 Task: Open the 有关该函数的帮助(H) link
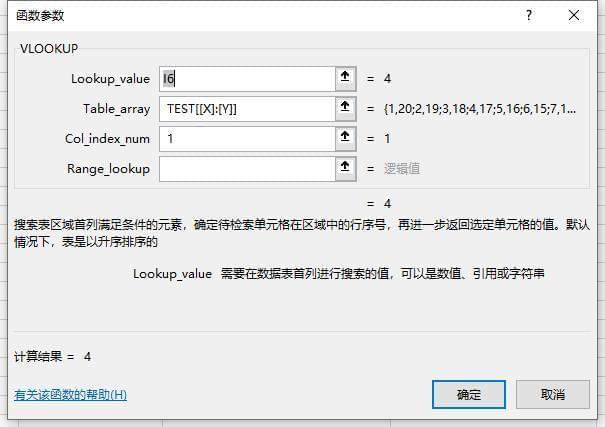tap(70, 395)
